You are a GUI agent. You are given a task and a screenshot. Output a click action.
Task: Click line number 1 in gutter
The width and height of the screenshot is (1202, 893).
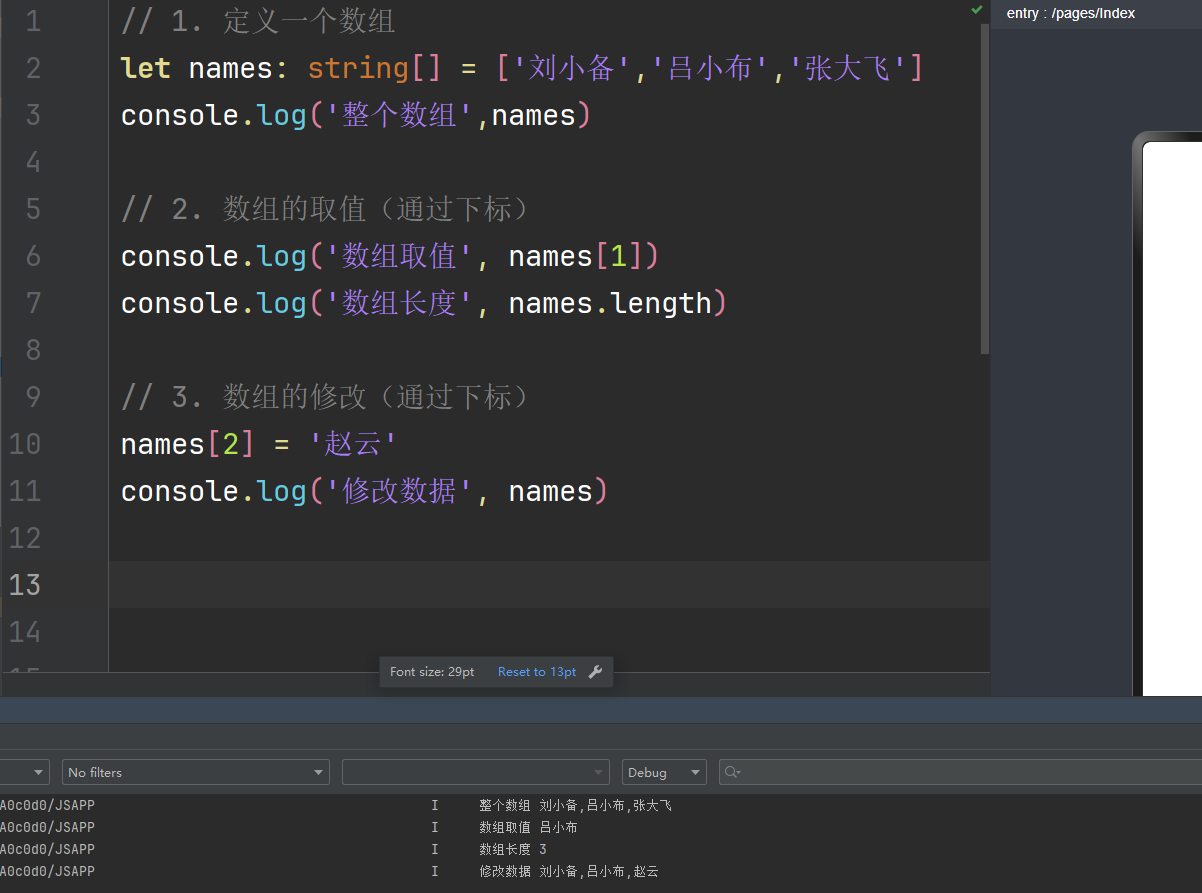33,21
